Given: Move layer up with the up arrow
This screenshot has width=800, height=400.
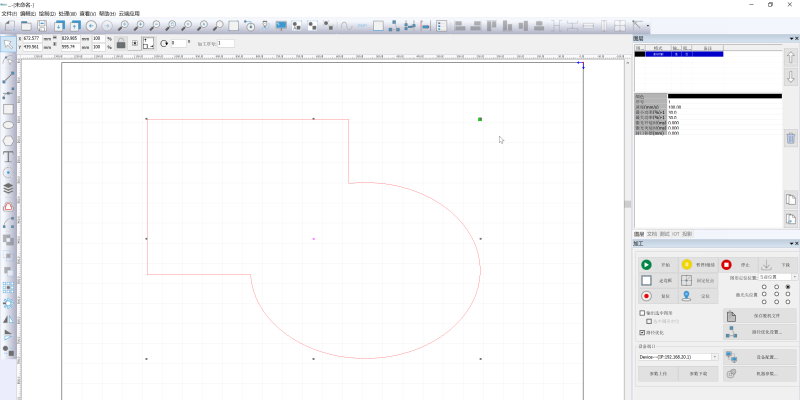Looking at the screenshot, I should click(790, 57).
